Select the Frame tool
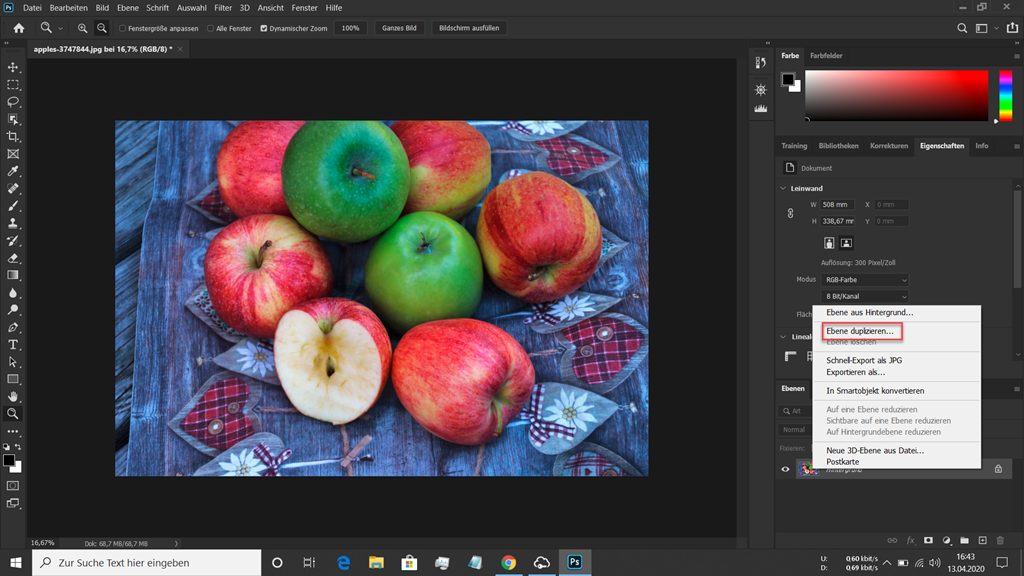1024x576 pixels. point(13,154)
